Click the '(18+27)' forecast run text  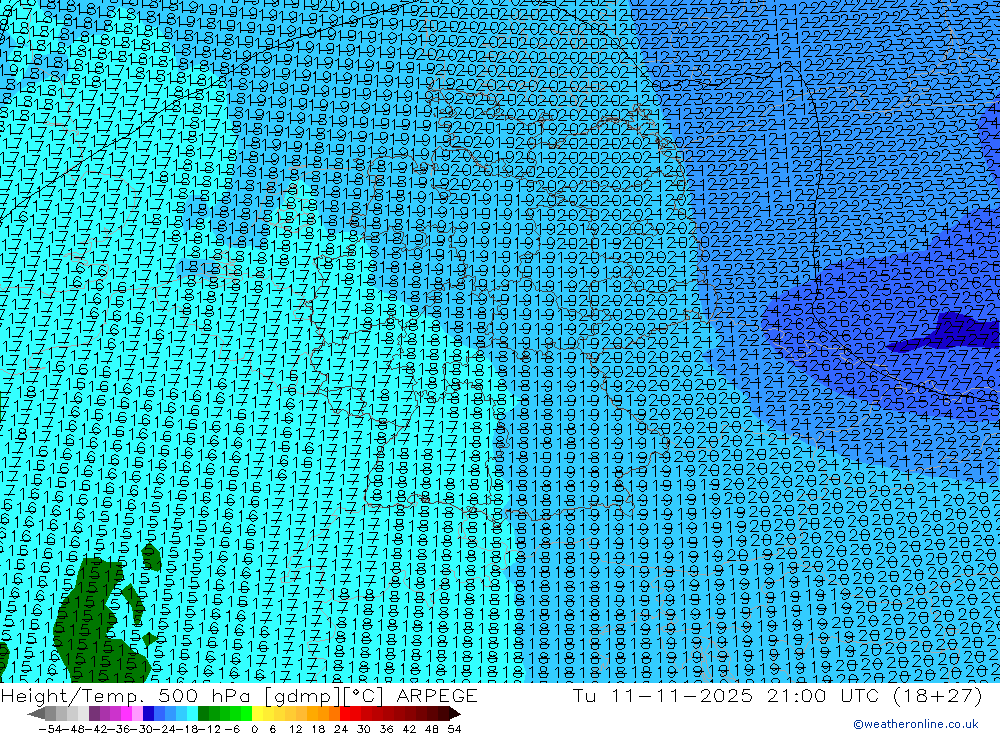point(938,695)
